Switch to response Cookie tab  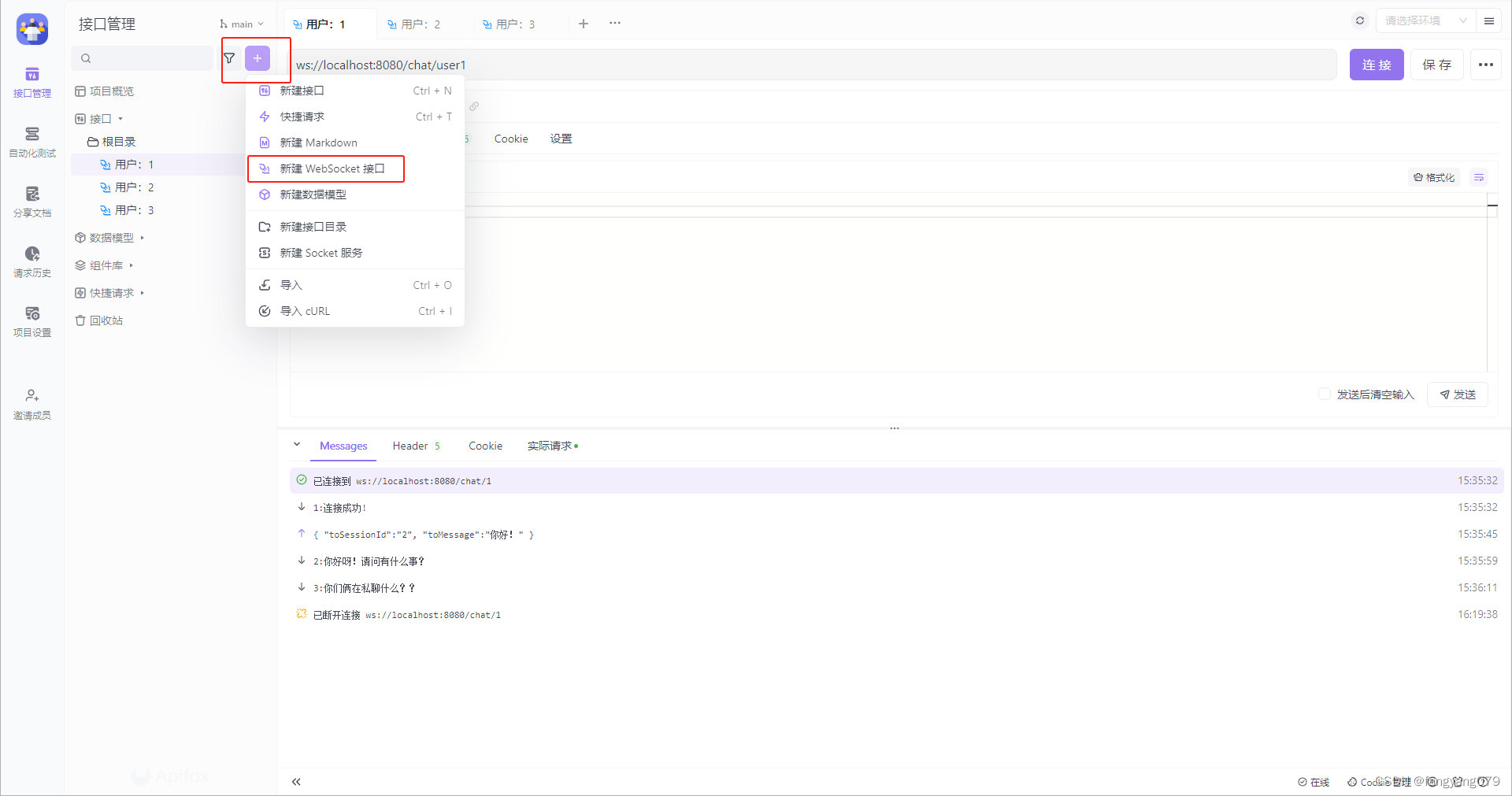click(485, 446)
